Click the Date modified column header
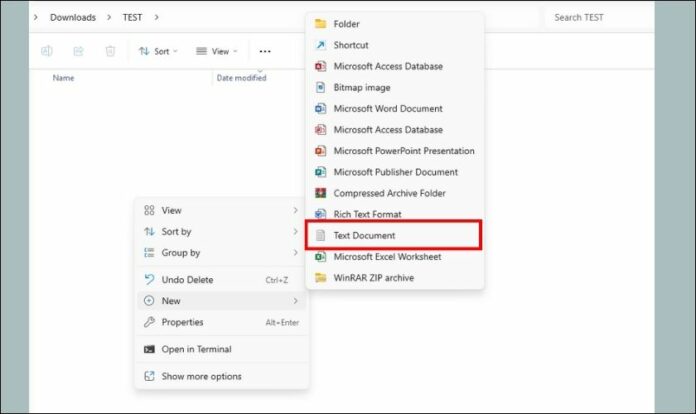 coord(241,78)
